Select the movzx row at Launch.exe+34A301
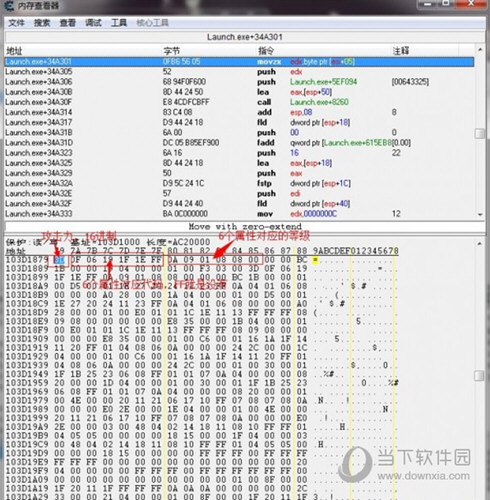This screenshot has height=500, width=490. pyautogui.click(x=239, y=62)
